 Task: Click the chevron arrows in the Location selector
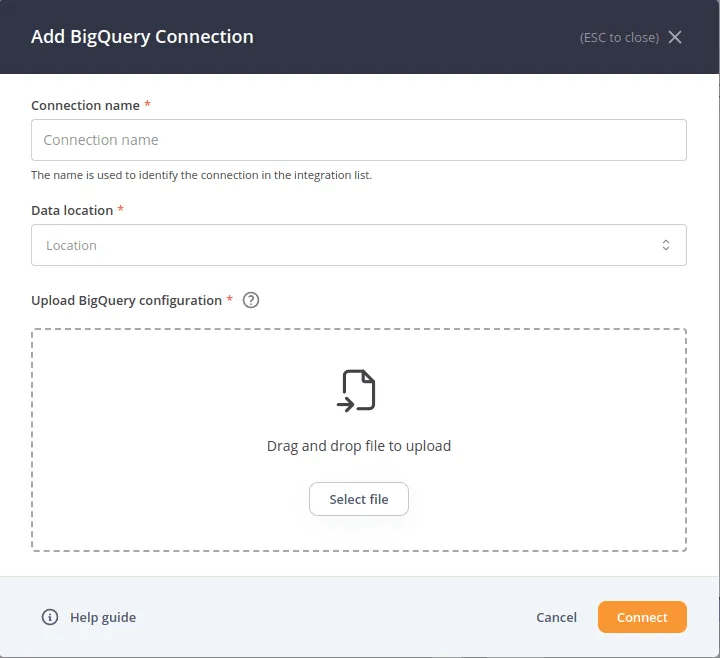point(666,245)
